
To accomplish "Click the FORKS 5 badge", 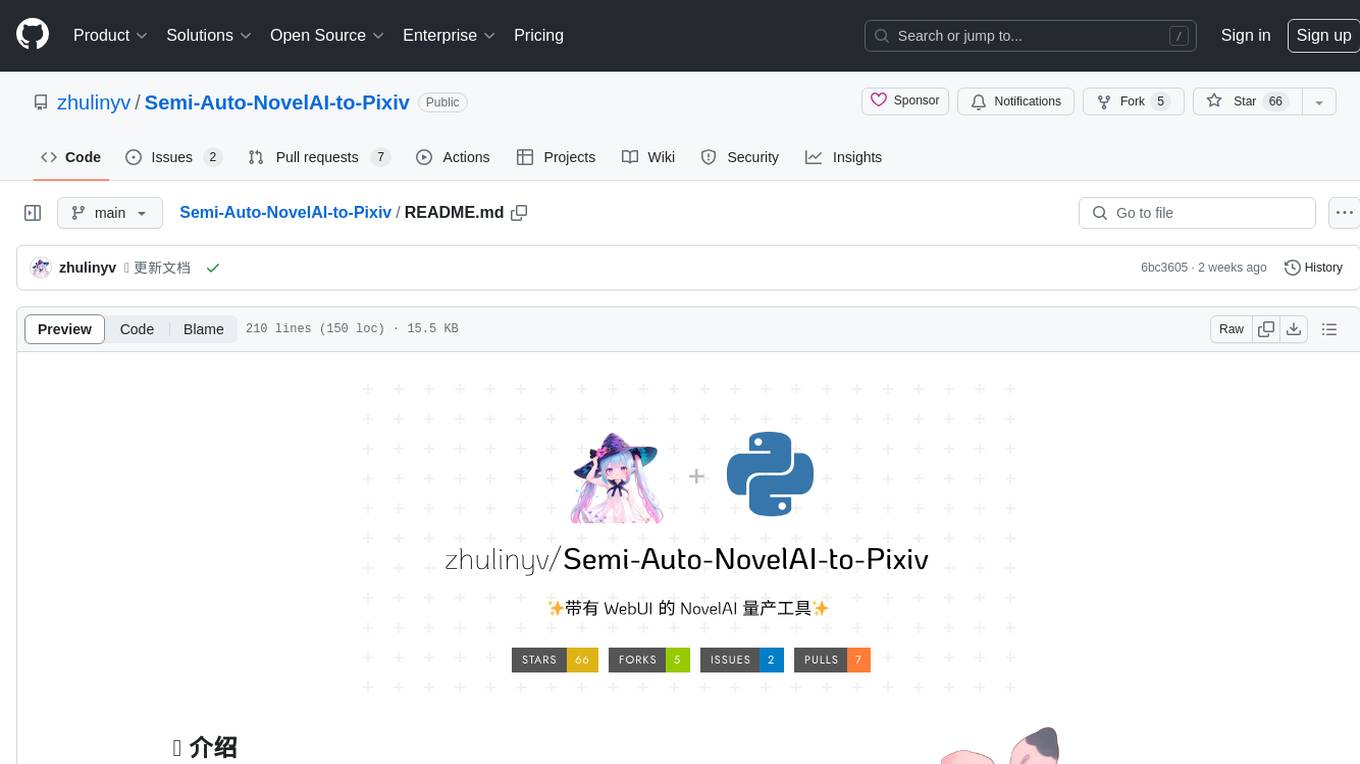I will [649, 660].
